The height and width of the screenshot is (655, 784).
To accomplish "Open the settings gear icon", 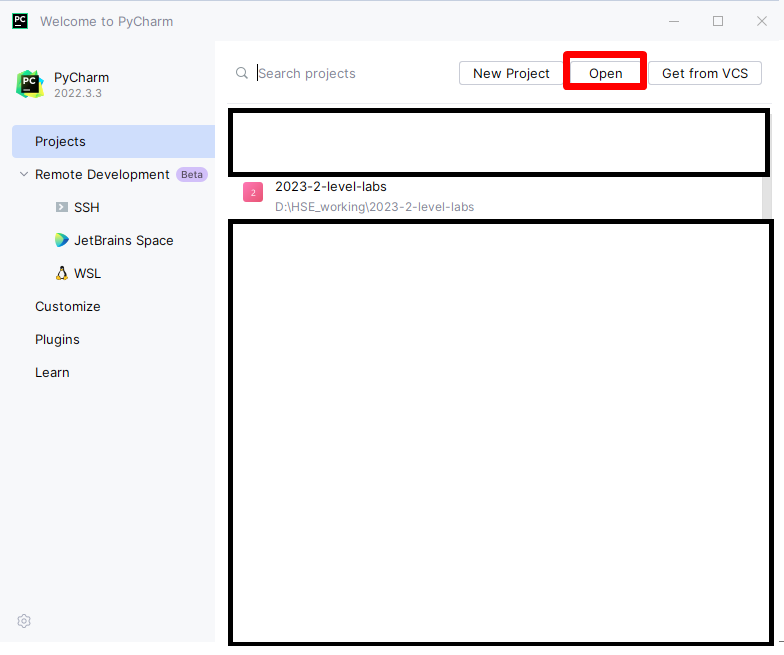I will pyautogui.click(x=24, y=620).
